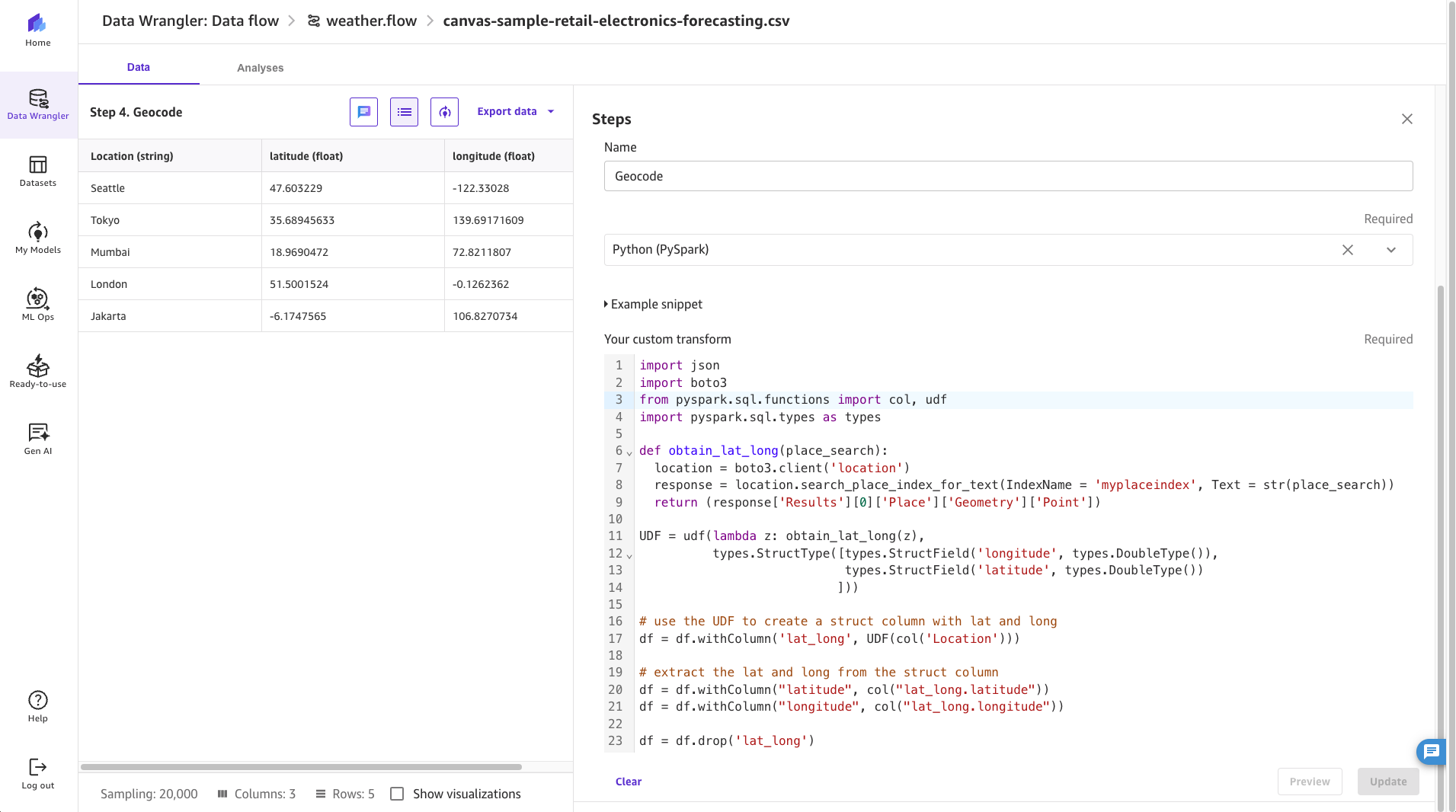Click the Step 4. Geocode heading
The height and width of the screenshot is (812, 1456).
pos(136,112)
